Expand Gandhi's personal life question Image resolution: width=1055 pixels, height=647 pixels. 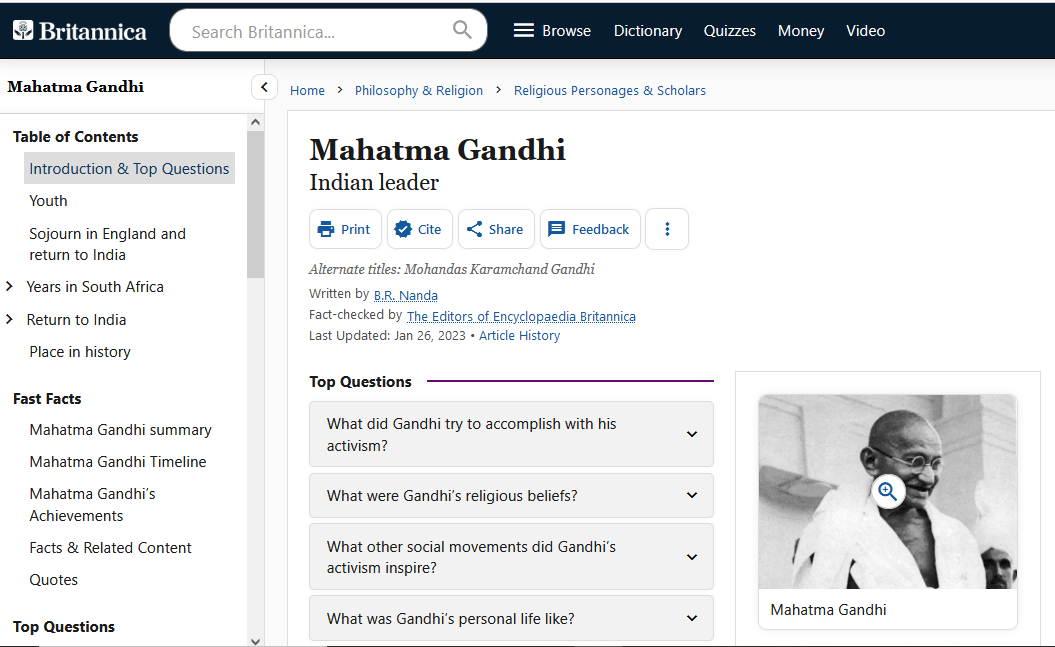(511, 618)
